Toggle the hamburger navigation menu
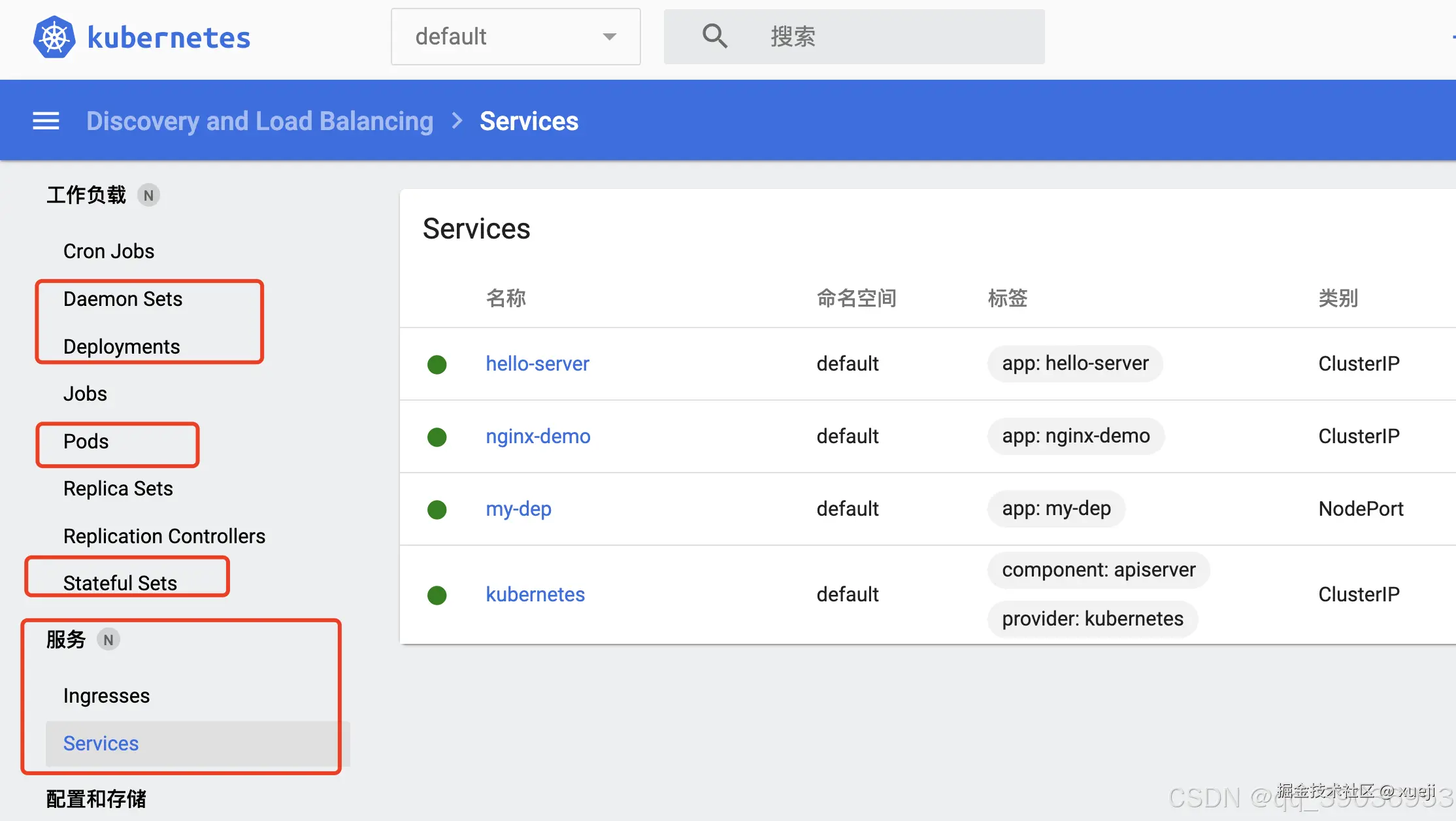The image size is (1456, 821). 46,121
